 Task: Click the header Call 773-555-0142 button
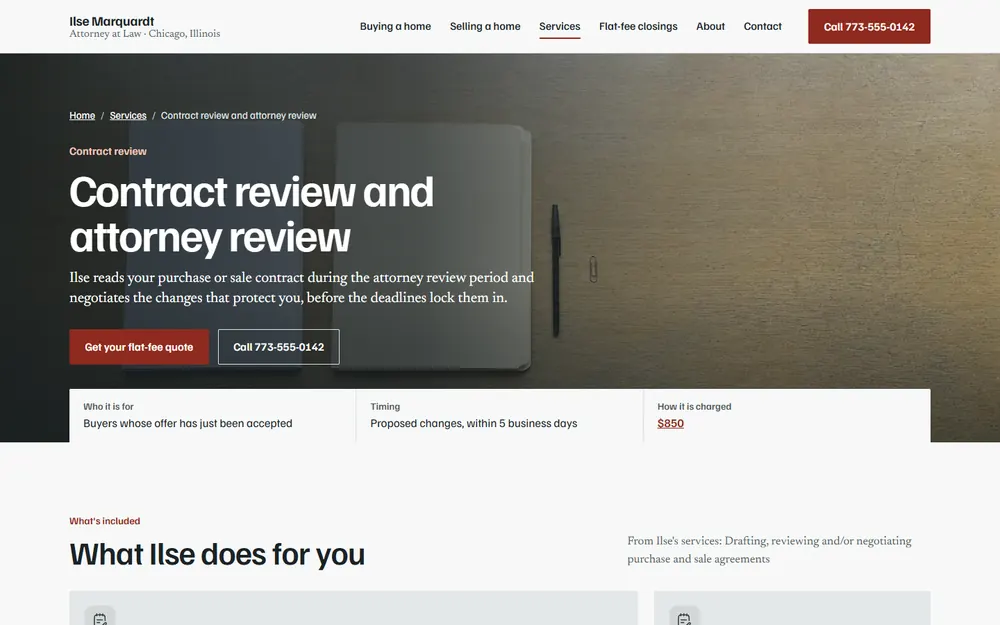869,27
